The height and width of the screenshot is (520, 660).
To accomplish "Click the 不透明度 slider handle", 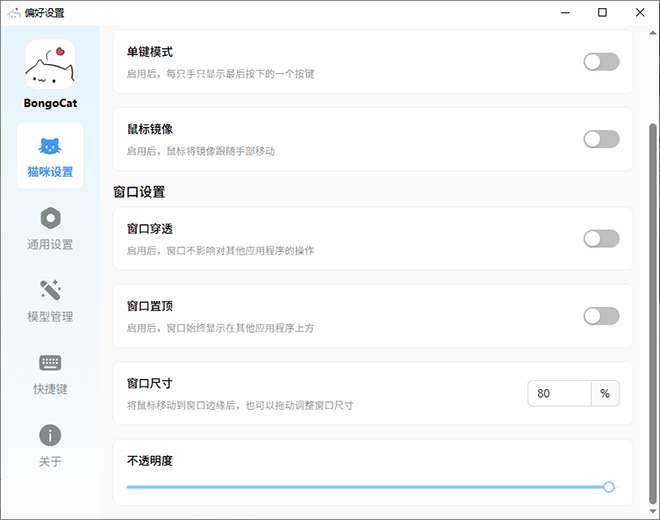I will click(x=608, y=487).
